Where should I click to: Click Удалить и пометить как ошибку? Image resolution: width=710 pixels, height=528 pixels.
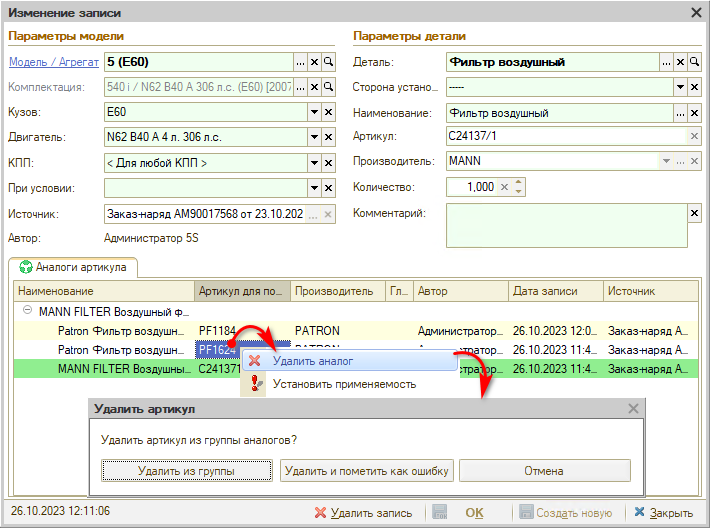pyautogui.click(x=367, y=471)
